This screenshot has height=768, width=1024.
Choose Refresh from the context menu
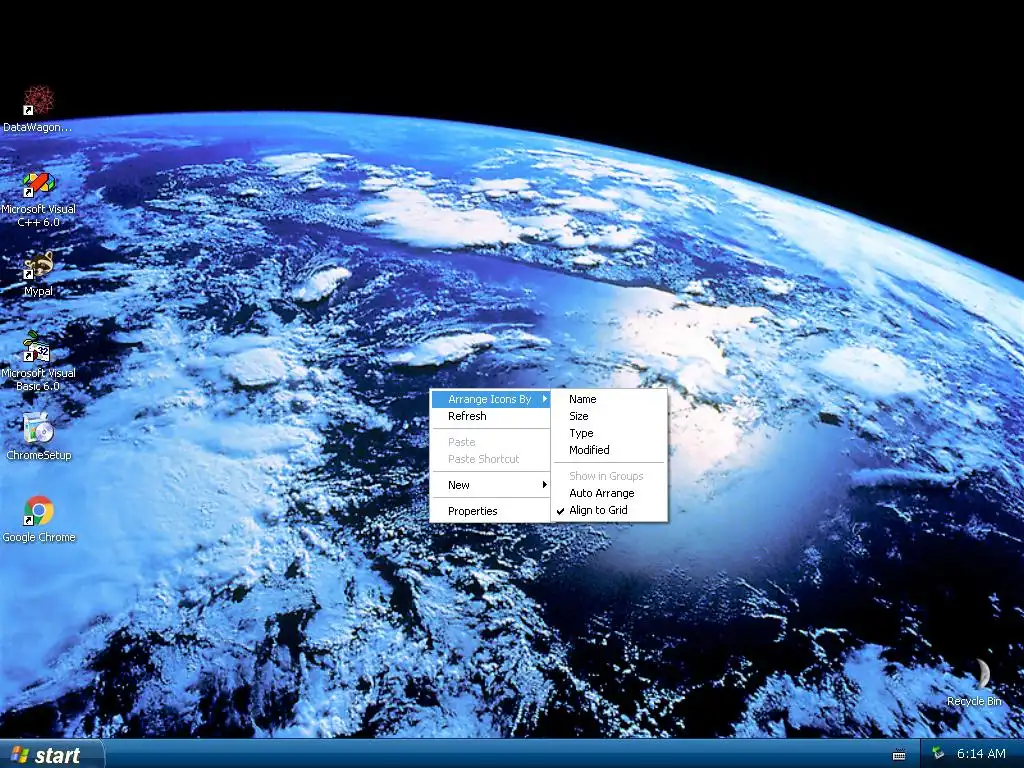[490, 416]
